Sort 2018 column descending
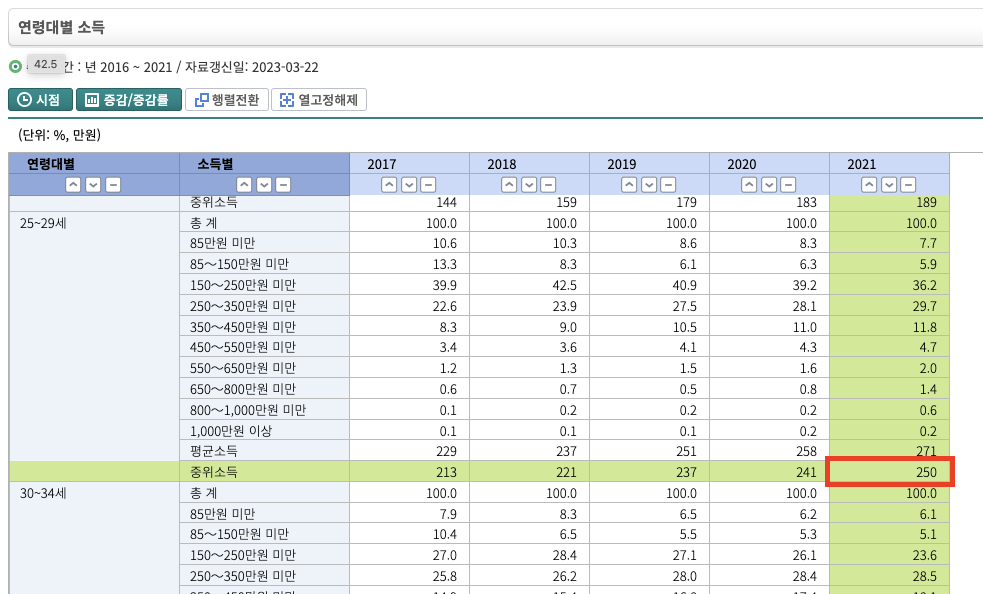 tap(529, 184)
